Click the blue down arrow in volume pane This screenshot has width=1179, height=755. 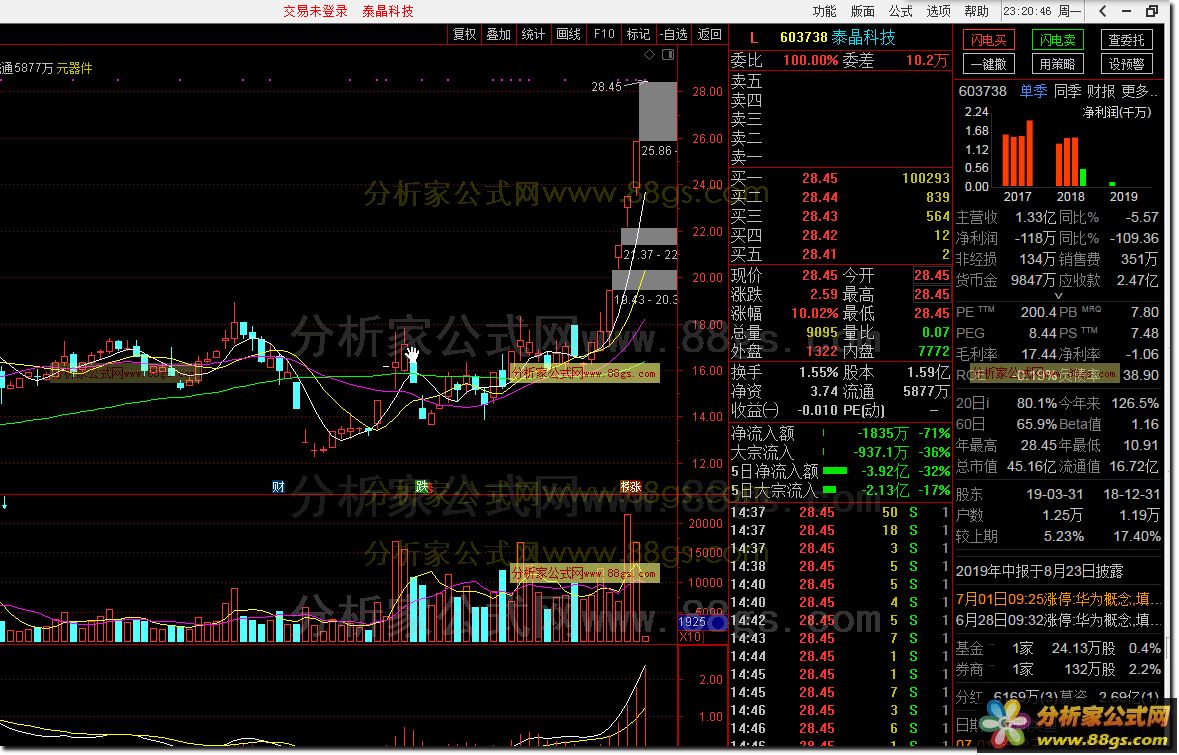click(x=5, y=502)
